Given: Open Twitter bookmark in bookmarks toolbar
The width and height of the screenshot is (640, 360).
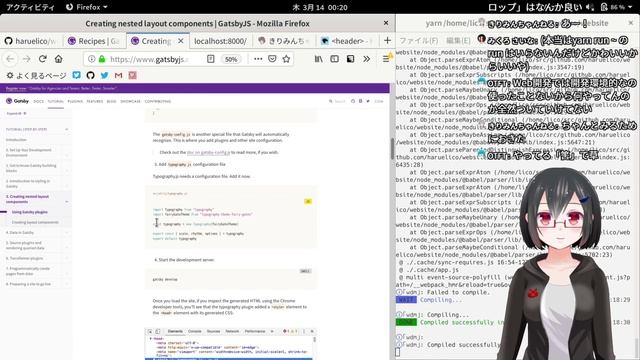Looking at the screenshot, I should point(104,75).
